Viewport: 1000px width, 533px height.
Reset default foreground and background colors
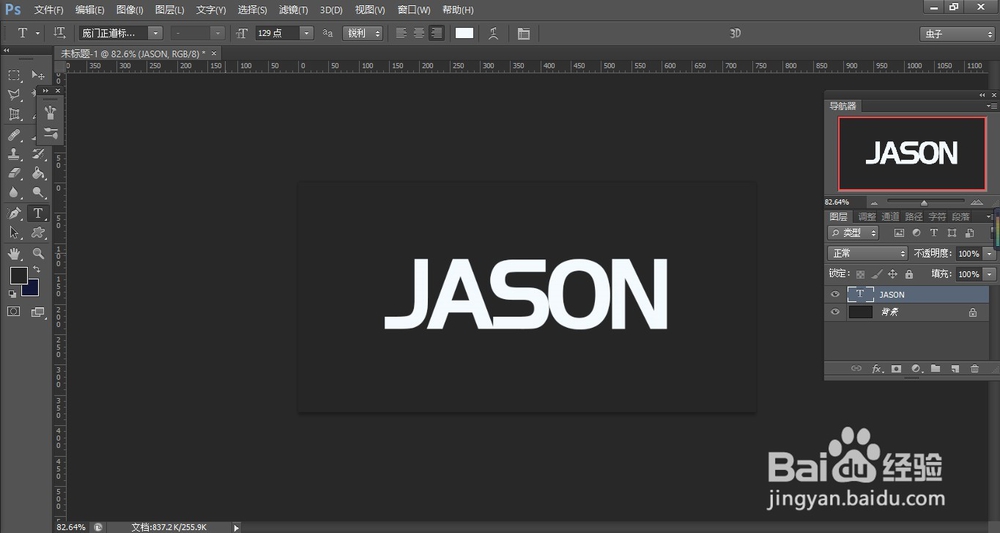[x=12, y=294]
